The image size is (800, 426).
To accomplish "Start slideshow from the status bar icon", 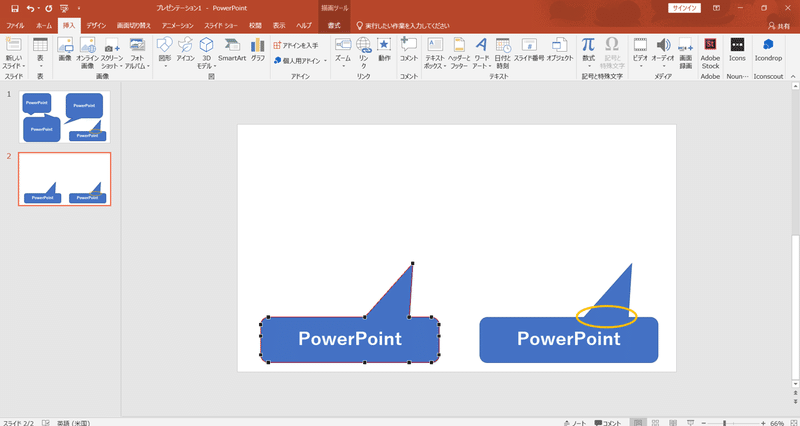I will [690, 422].
